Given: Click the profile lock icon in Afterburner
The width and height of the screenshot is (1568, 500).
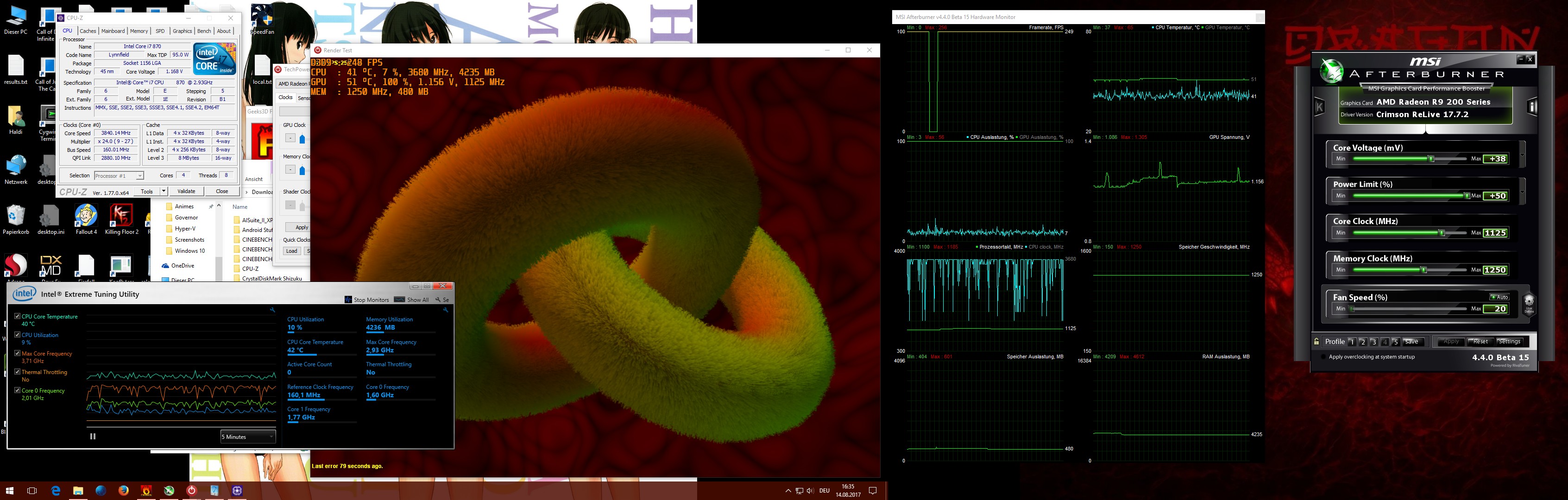Looking at the screenshot, I should coord(1316,342).
